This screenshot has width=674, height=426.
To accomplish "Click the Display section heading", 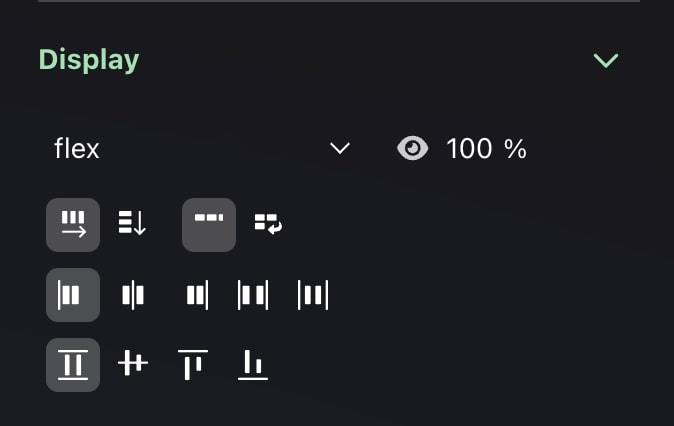I will (x=89, y=60).
